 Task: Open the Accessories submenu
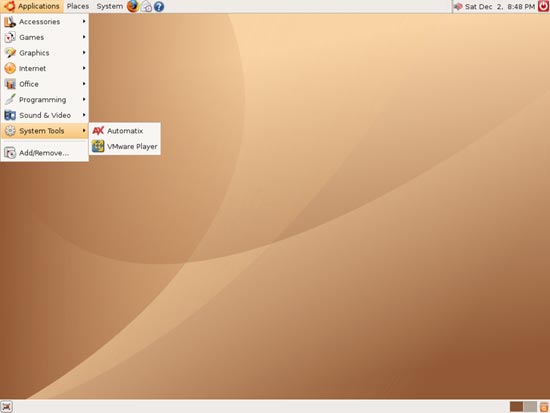[45, 22]
